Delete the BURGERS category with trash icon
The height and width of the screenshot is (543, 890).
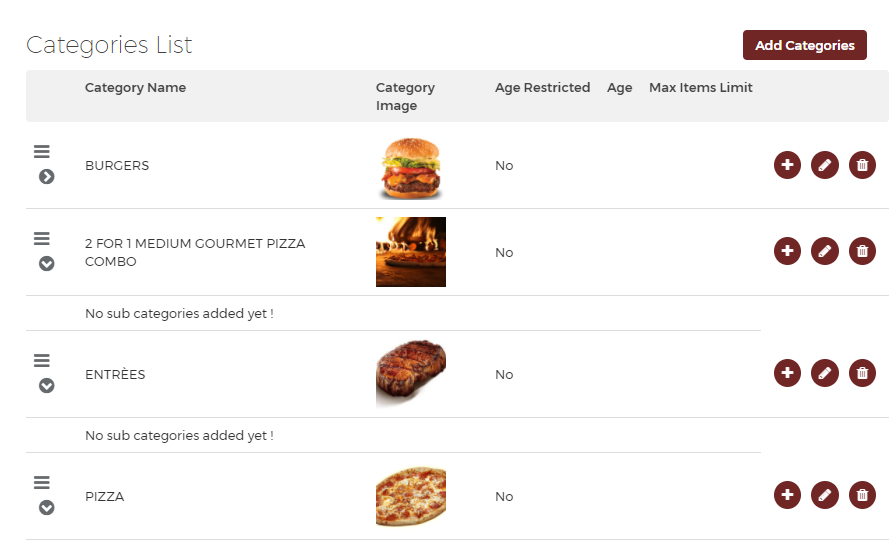(862, 165)
